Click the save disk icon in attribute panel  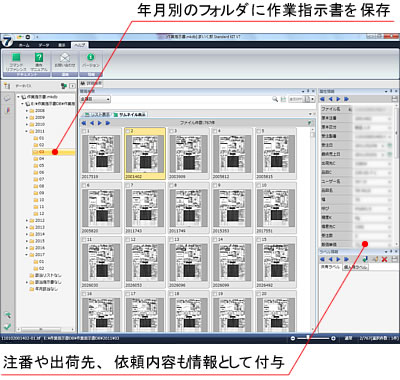coord(394,99)
